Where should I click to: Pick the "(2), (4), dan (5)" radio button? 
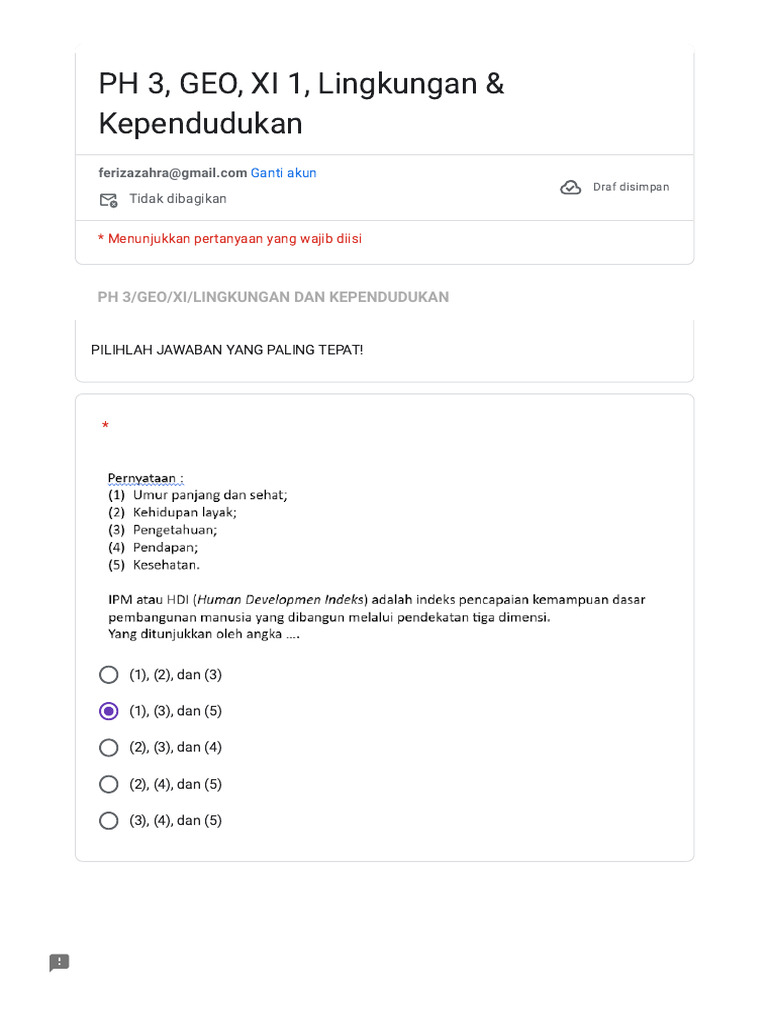coord(109,784)
